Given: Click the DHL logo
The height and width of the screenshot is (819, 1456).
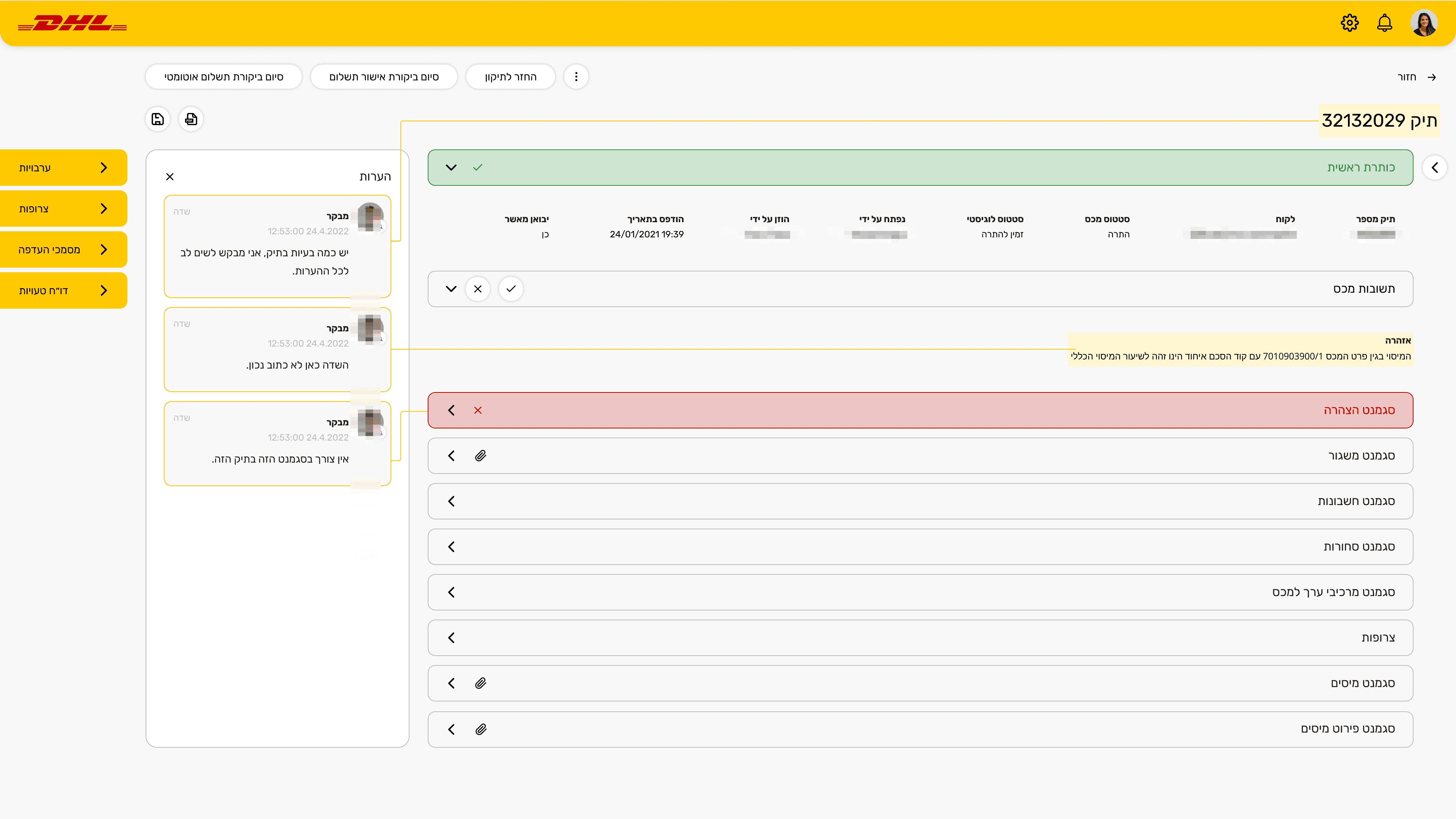Looking at the screenshot, I should click(72, 23).
